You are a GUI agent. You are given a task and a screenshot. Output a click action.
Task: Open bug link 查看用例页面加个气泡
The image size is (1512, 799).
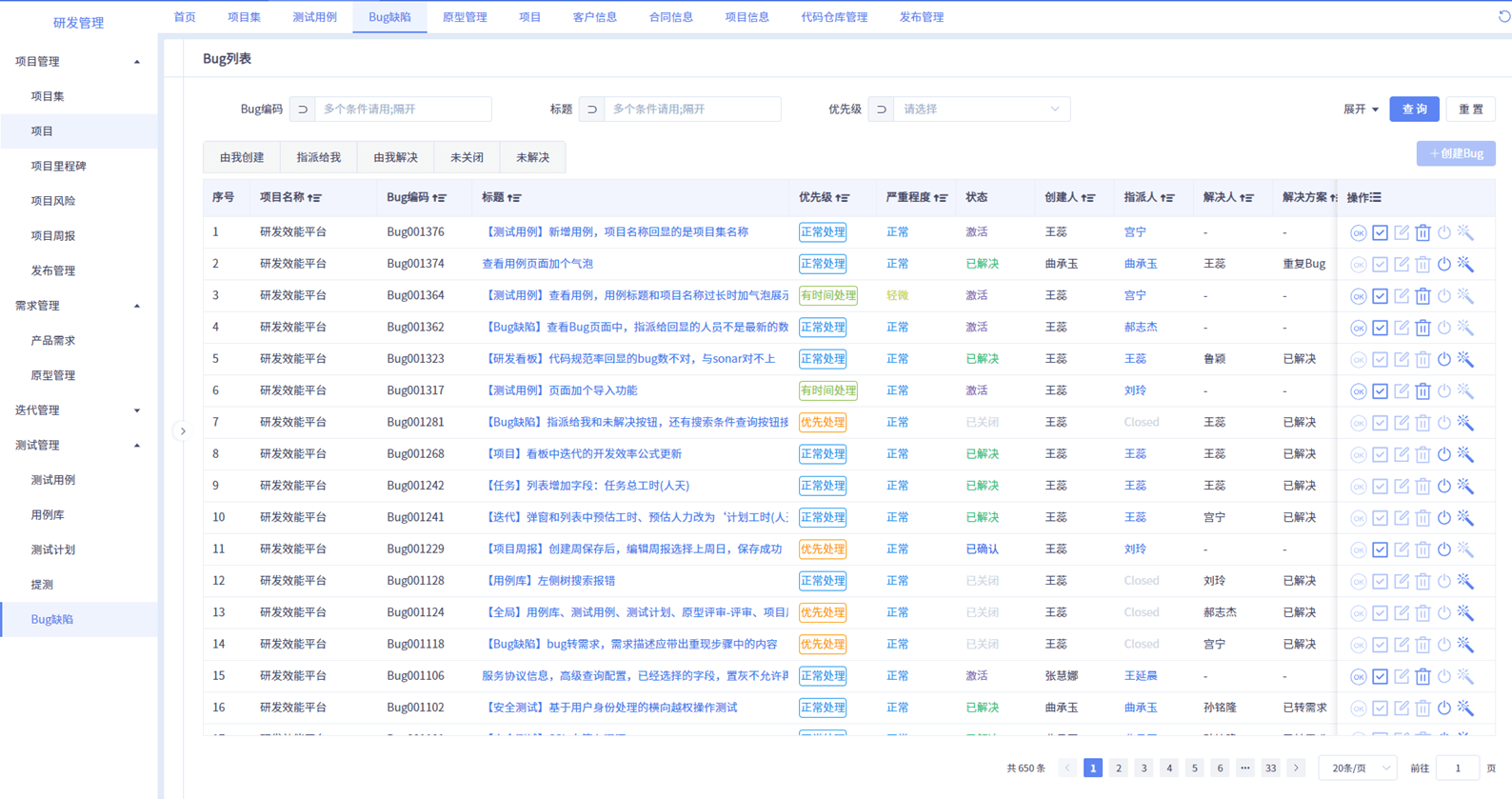point(537,264)
